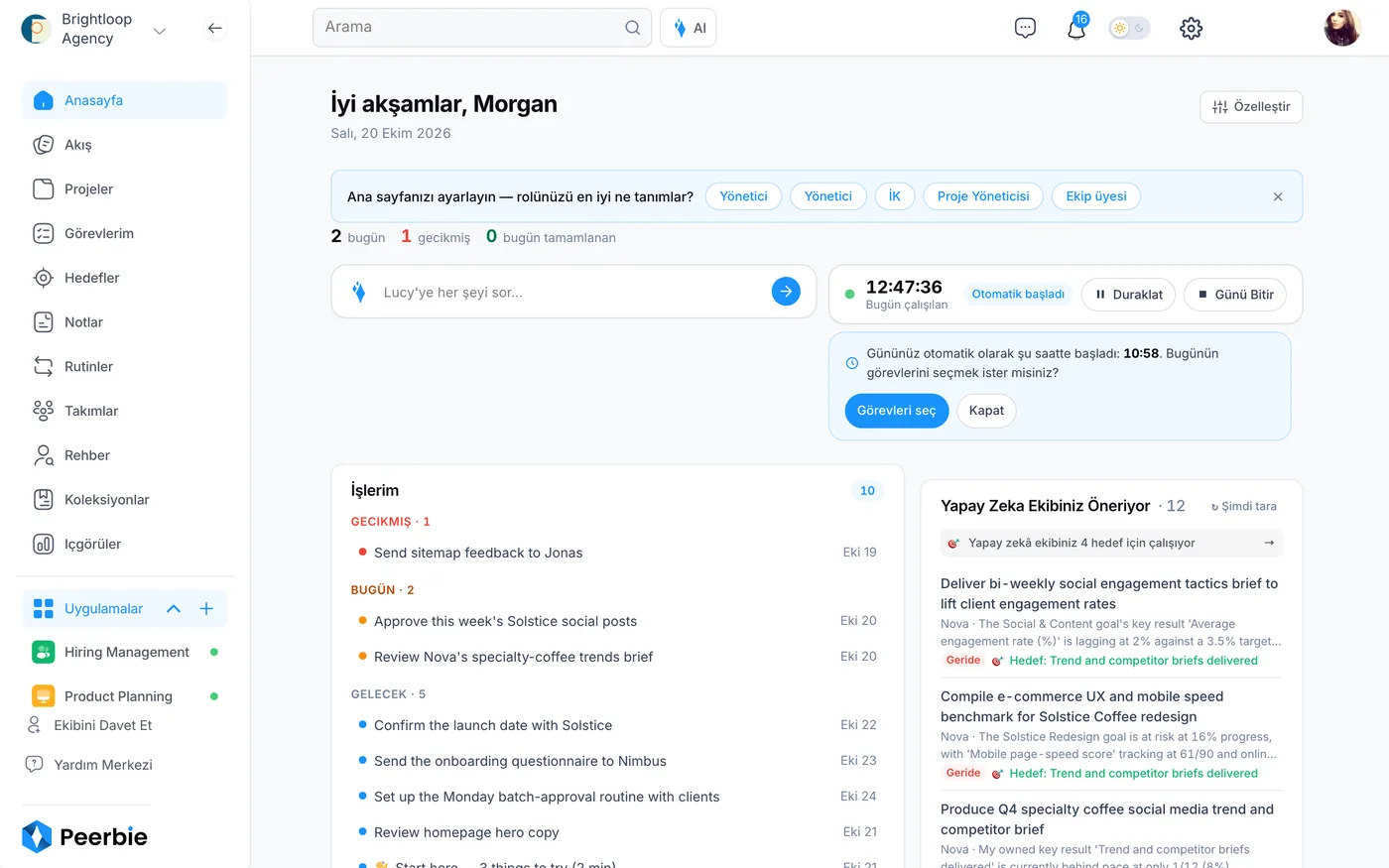Screen dimensions: 1389x868
Task: Click the Günü Bitir button
Action: [1235, 295]
